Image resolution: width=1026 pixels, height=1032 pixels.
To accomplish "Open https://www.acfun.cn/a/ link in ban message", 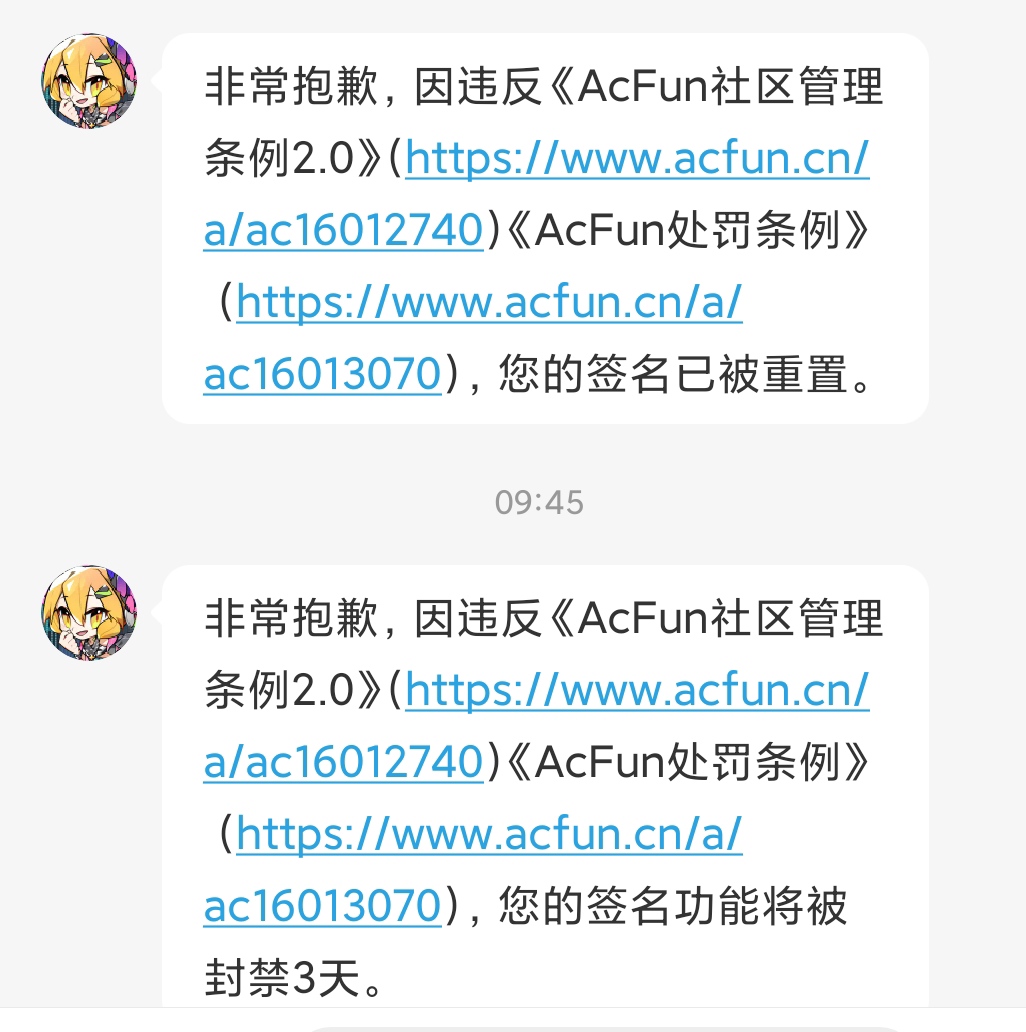I will 489,834.
